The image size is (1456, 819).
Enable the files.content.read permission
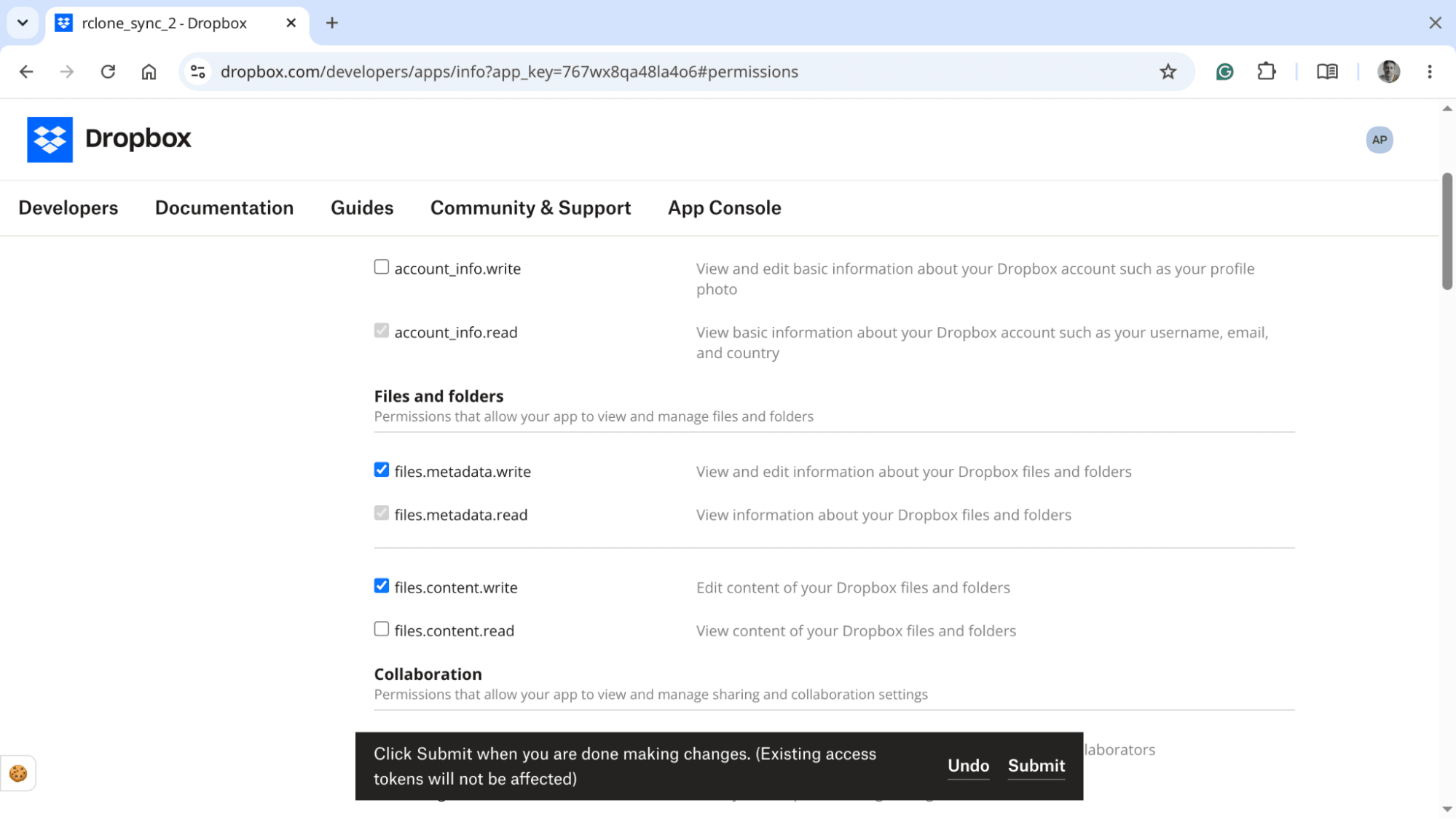pyautogui.click(x=382, y=629)
